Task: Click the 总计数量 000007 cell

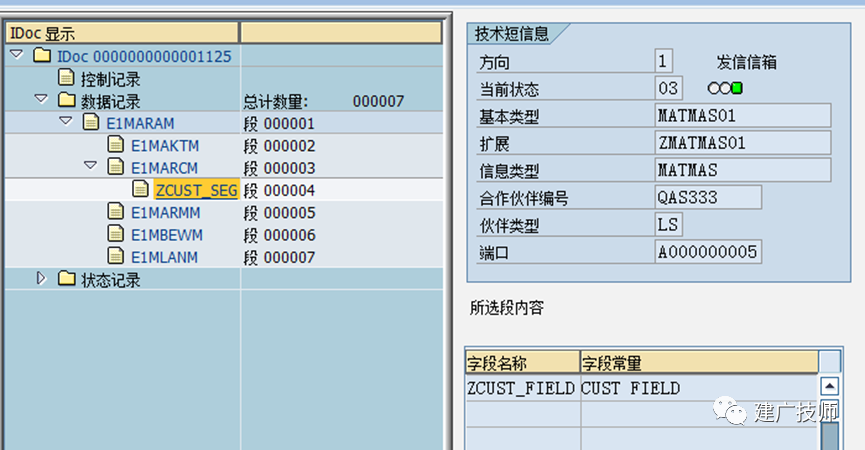Action: tap(341, 101)
